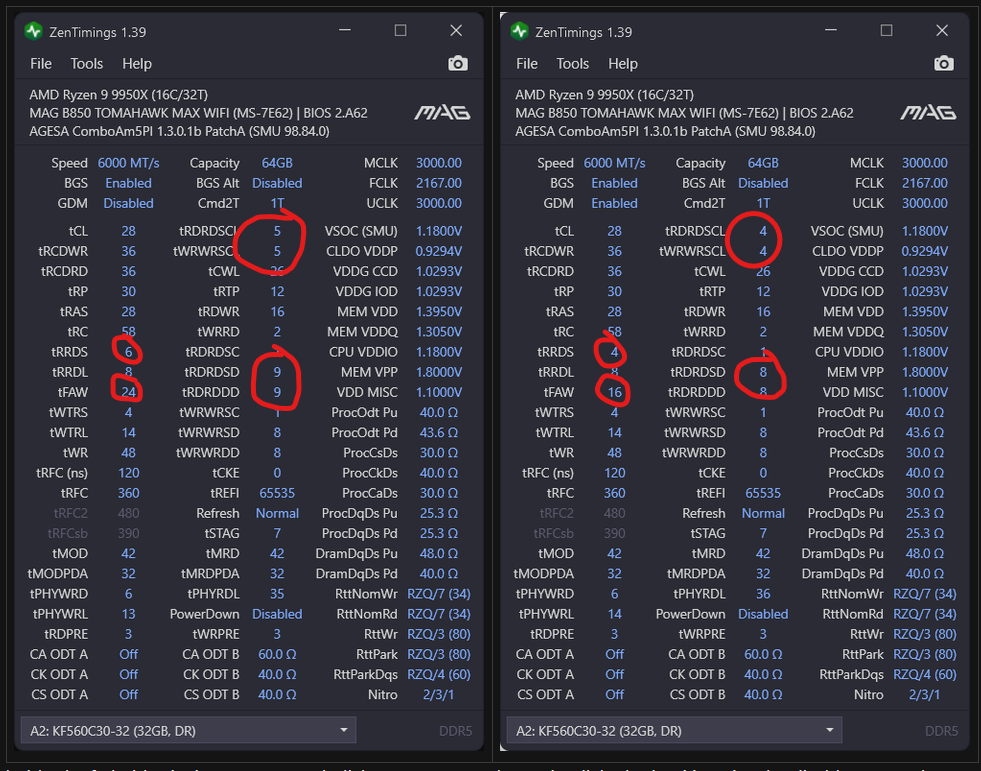Click tRDRDDD value 9 in left window
The image size is (981, 771).
coord(277,392)
